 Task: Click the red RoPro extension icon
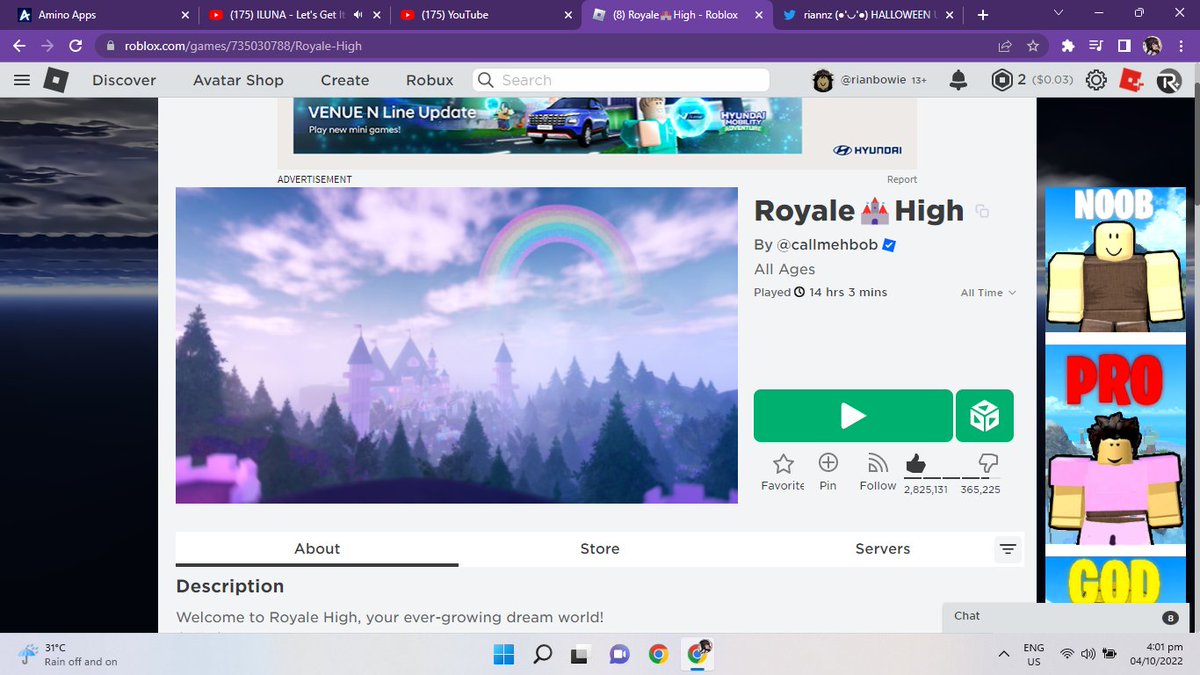1131,80
